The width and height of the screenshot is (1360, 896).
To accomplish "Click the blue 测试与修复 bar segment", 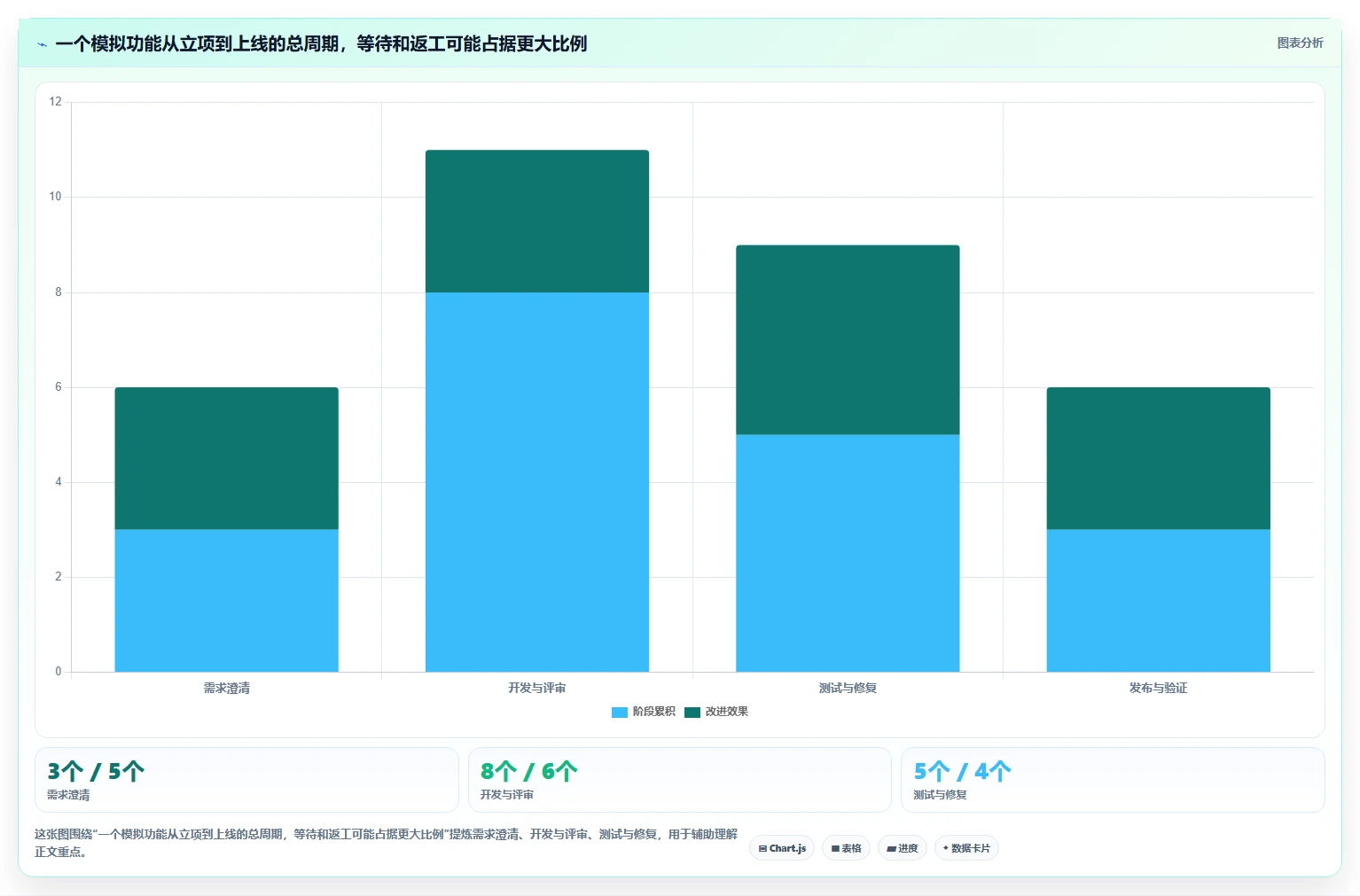I will coord(848,553).
